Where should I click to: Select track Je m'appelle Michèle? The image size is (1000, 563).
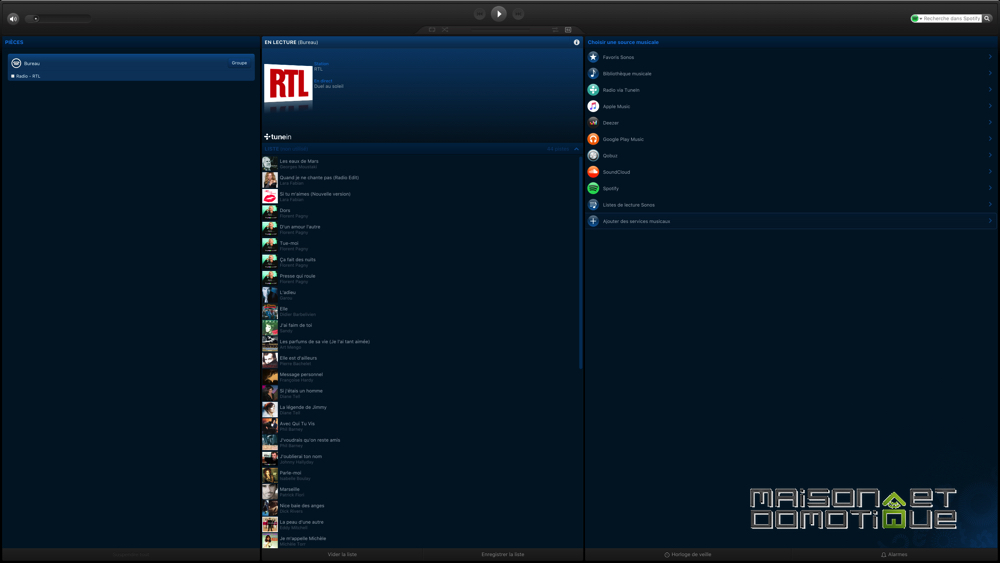click(x=421, y=541)
